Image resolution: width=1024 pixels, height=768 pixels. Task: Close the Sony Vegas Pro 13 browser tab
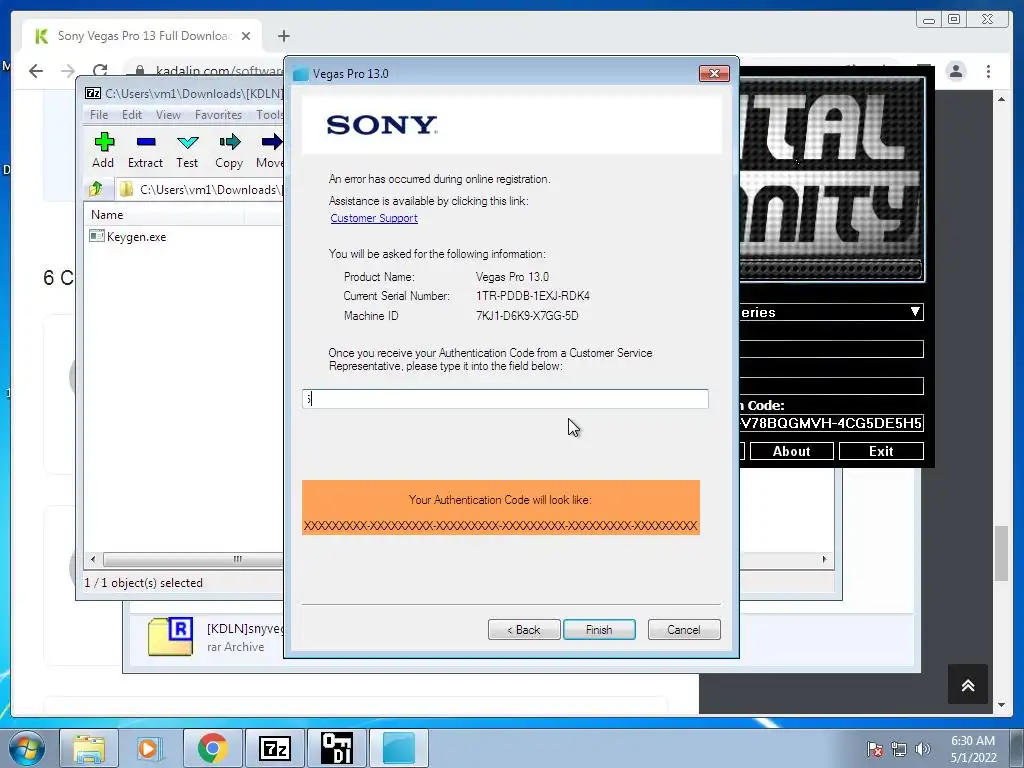tap(246, 36)
